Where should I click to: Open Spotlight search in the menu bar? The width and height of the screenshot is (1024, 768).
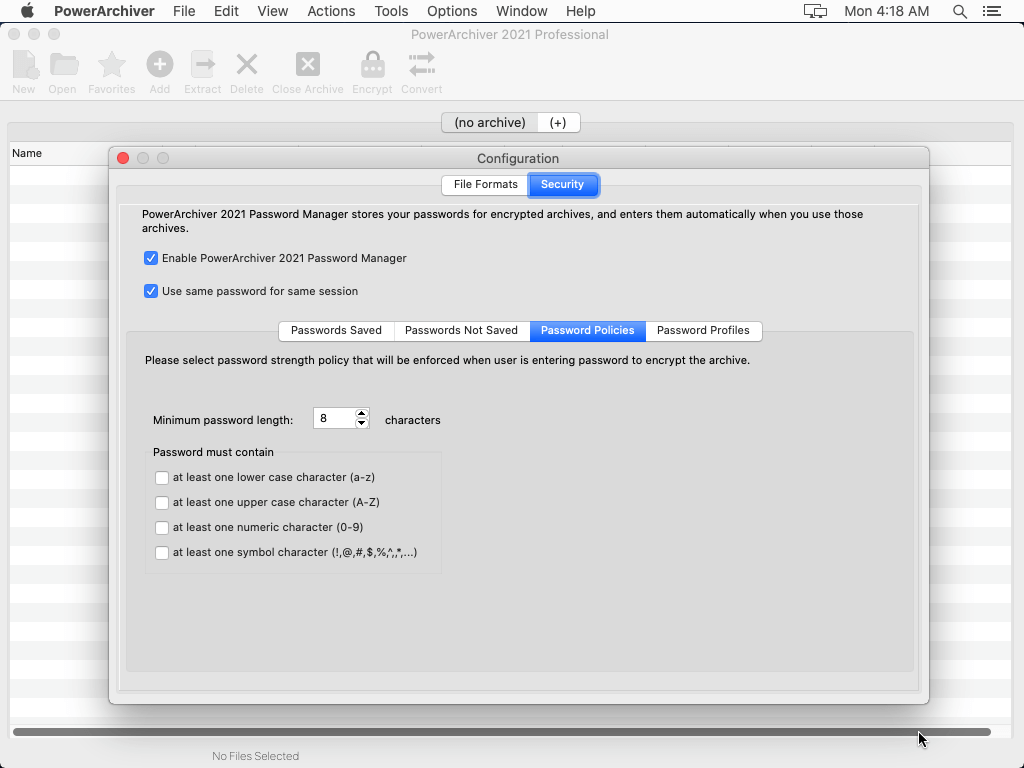click(959, 11)
